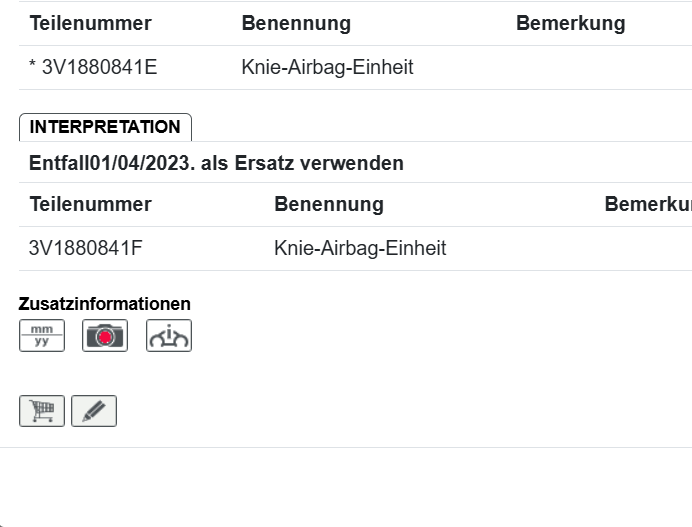Click top table Benennung column header
The height and width of the screenshot is (527, 692).
point(296,24)
